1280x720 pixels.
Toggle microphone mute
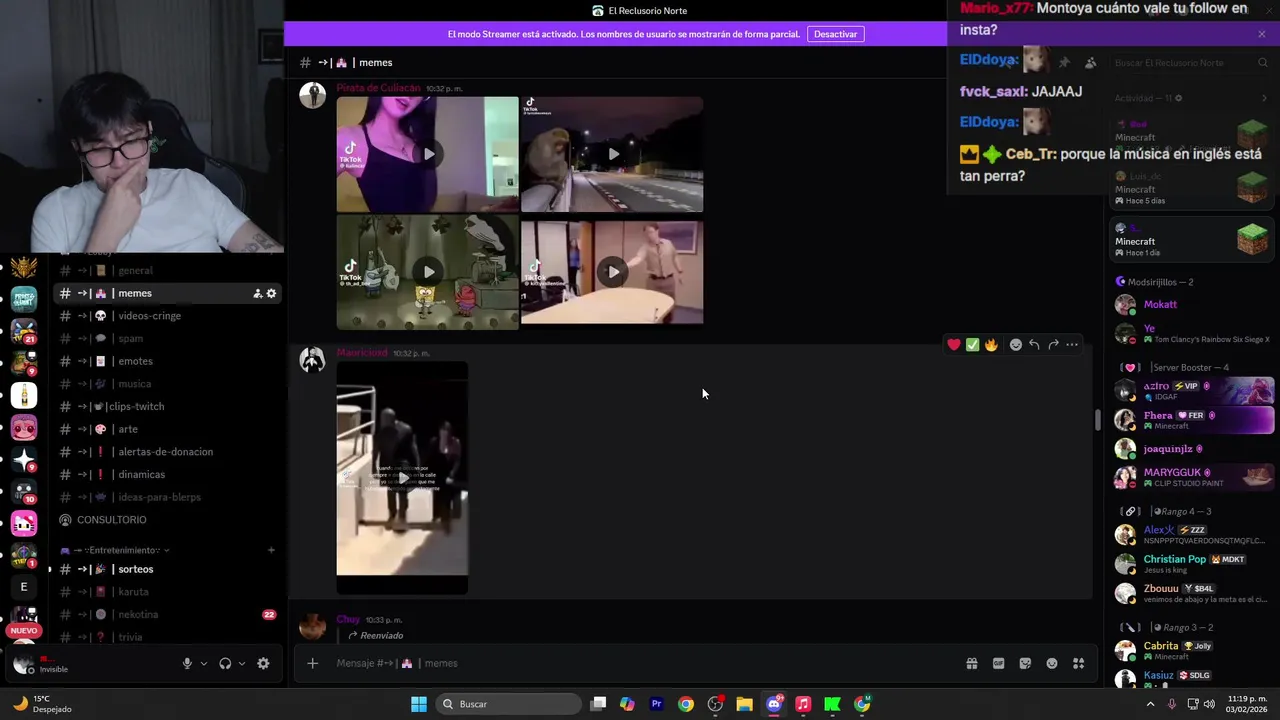(x=187, y=663)
